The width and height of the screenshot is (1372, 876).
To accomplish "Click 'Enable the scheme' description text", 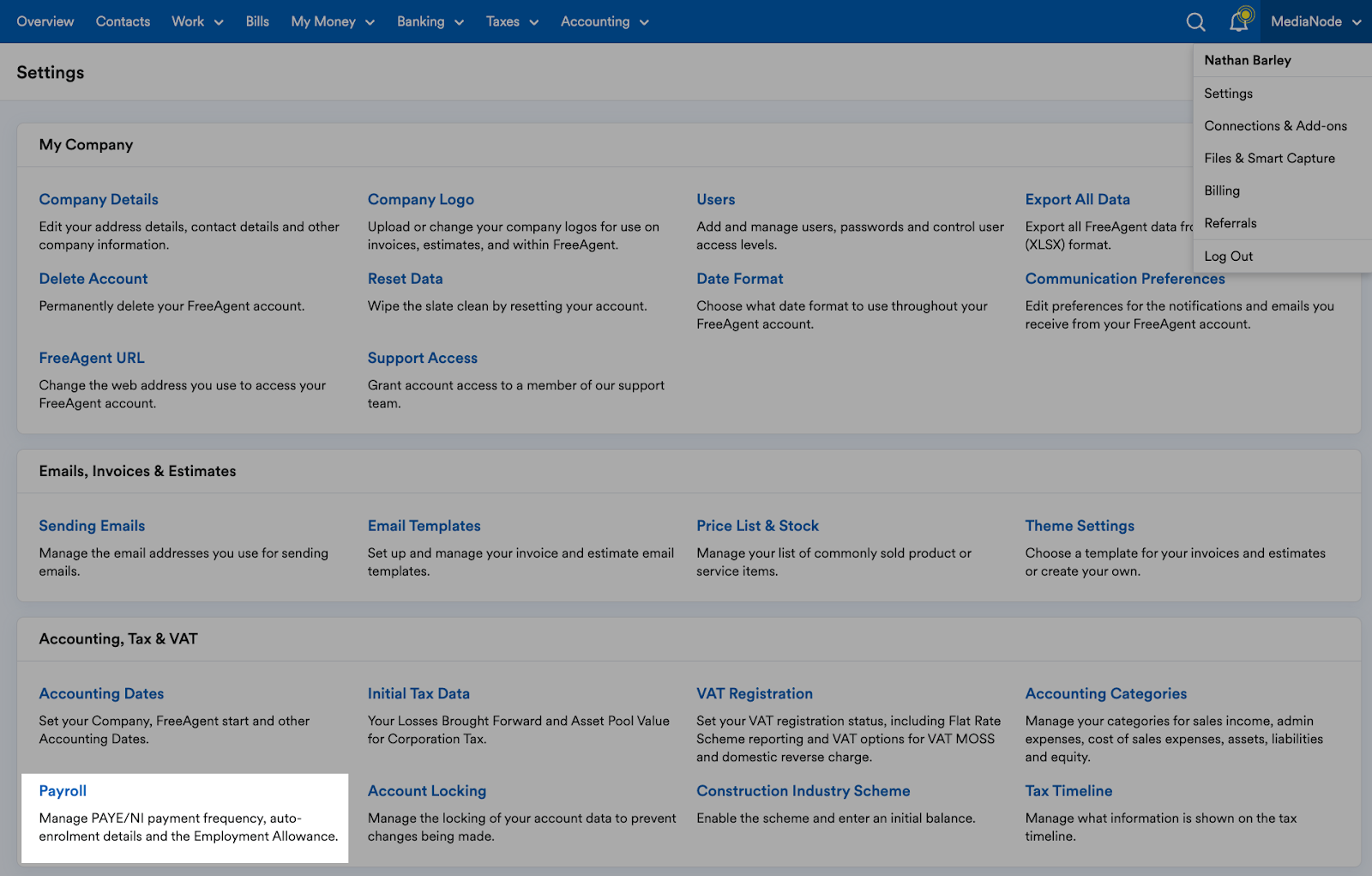I will 835,819.
